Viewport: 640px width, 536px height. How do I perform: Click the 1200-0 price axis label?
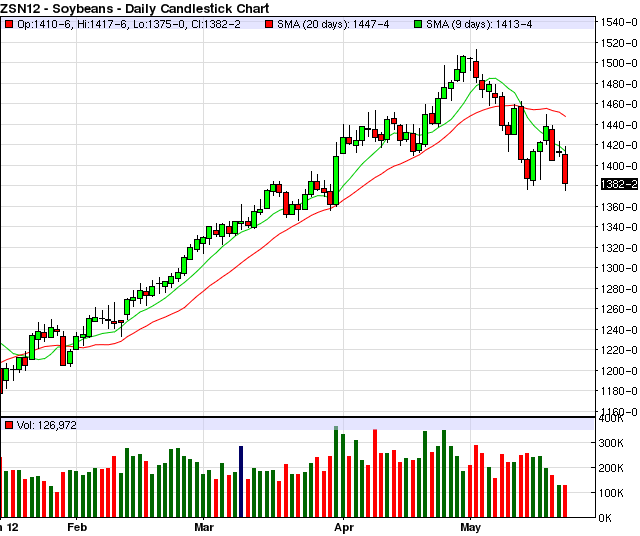pyautogui.click(x=619, y=371)
